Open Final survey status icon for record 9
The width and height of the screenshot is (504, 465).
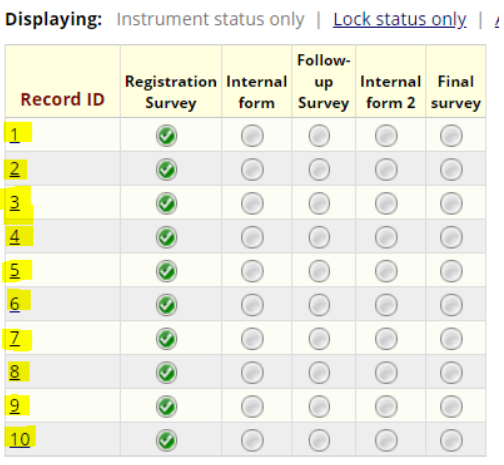click(451, 407)
